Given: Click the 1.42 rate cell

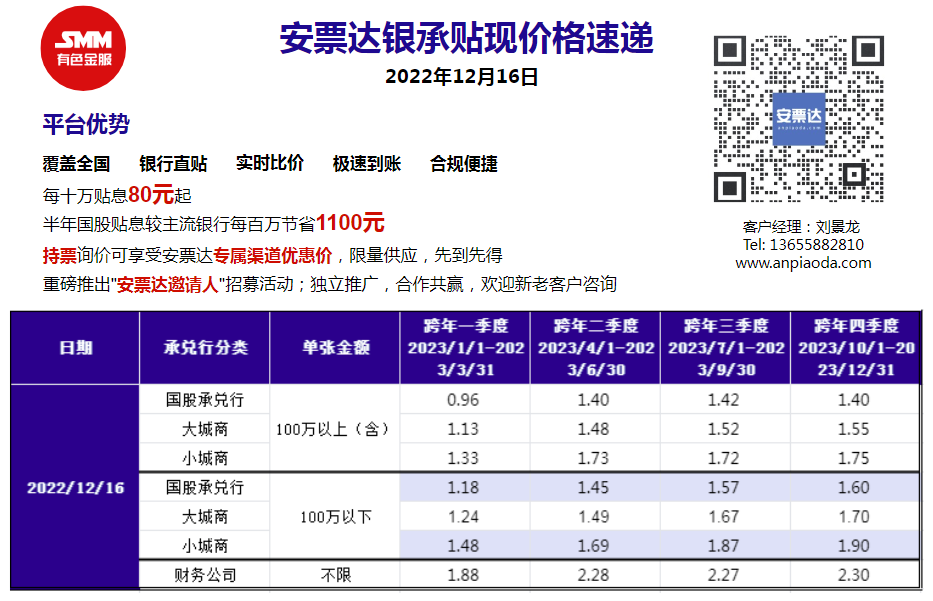Looking at the screenshot, I should [725, 400].
